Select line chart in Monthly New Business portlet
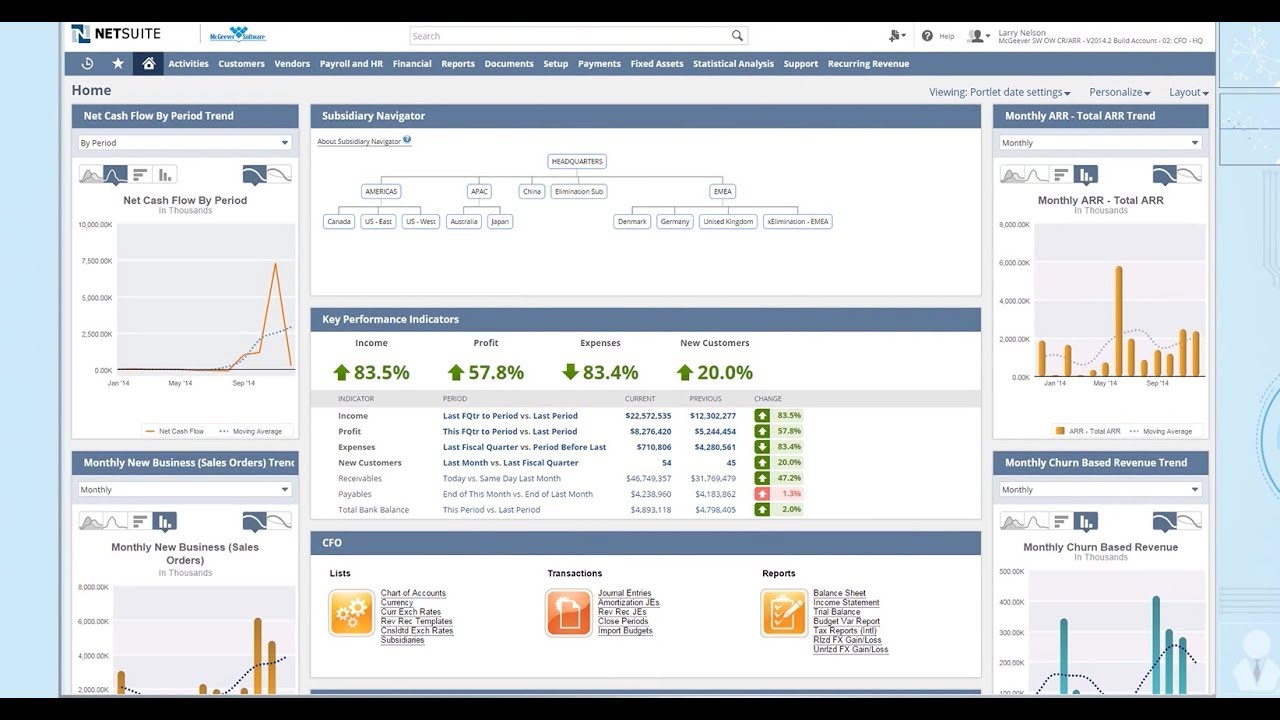Screen dimensions: 1280x720 pos(115,522)
